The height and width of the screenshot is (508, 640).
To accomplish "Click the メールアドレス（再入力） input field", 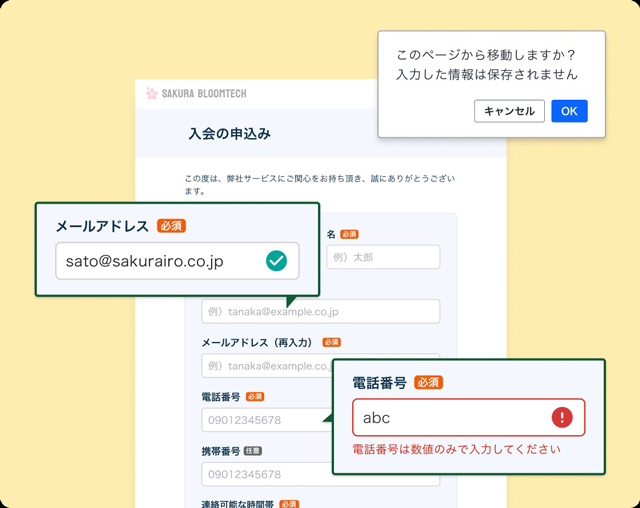I will point(267,366).
